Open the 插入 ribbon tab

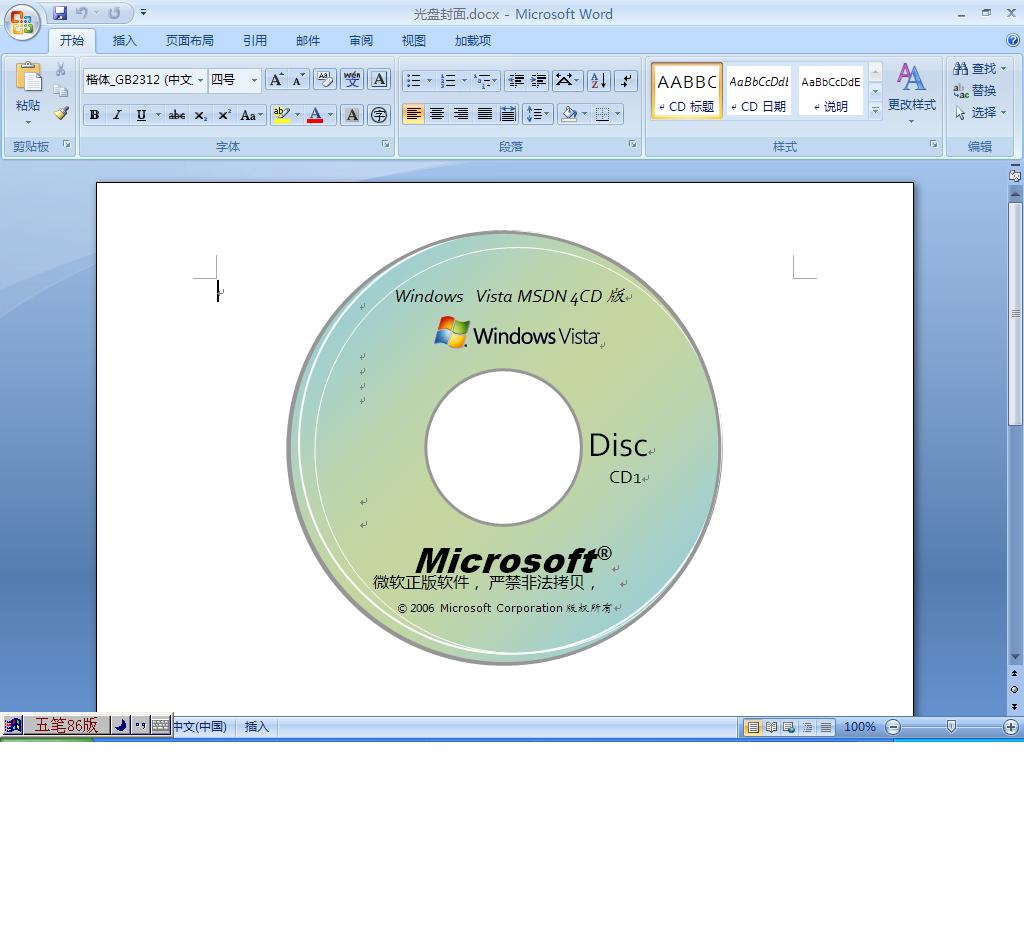pyautogui.click(x=124, y=40)
